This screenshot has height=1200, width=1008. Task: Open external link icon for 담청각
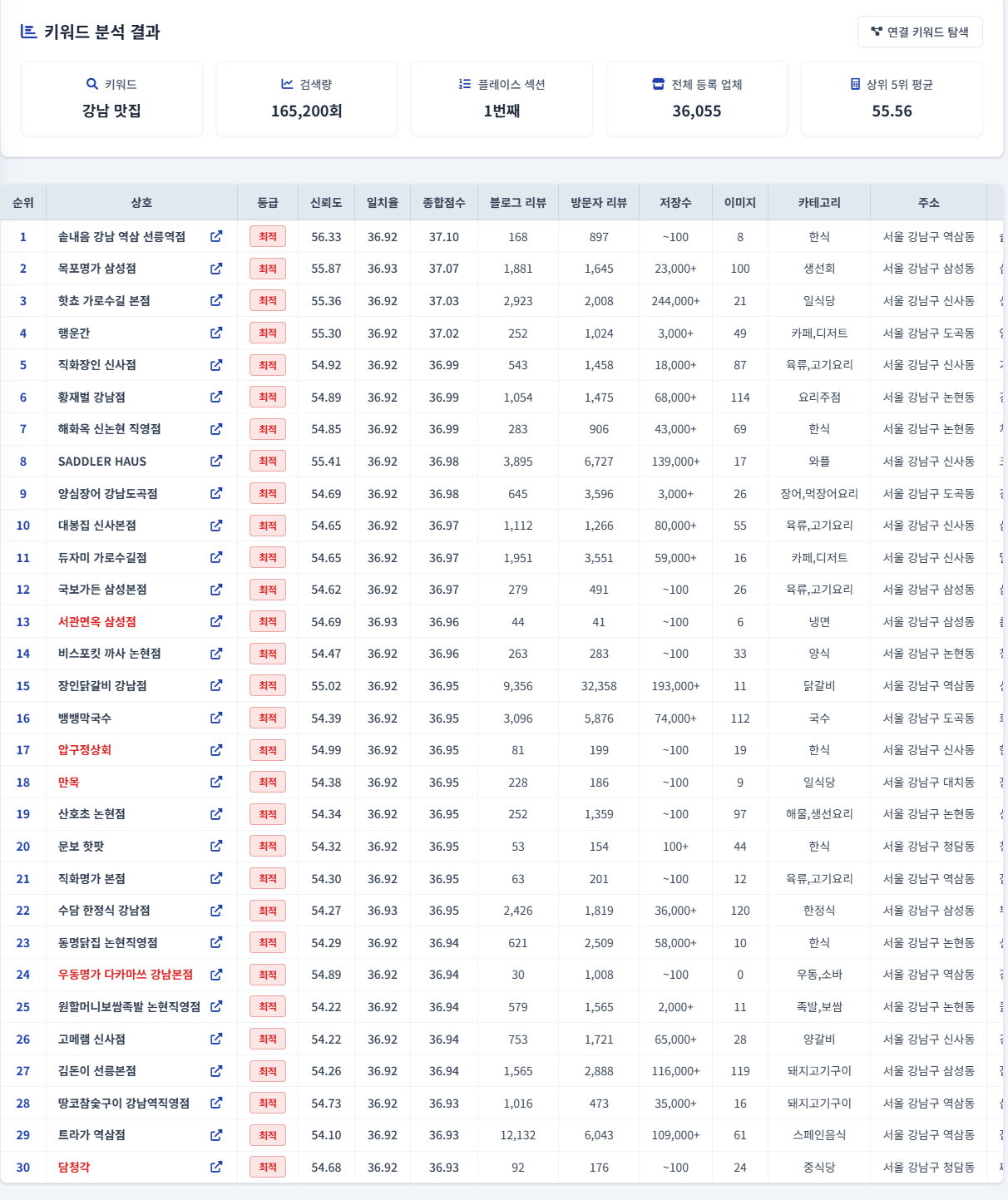[216, 1167]
